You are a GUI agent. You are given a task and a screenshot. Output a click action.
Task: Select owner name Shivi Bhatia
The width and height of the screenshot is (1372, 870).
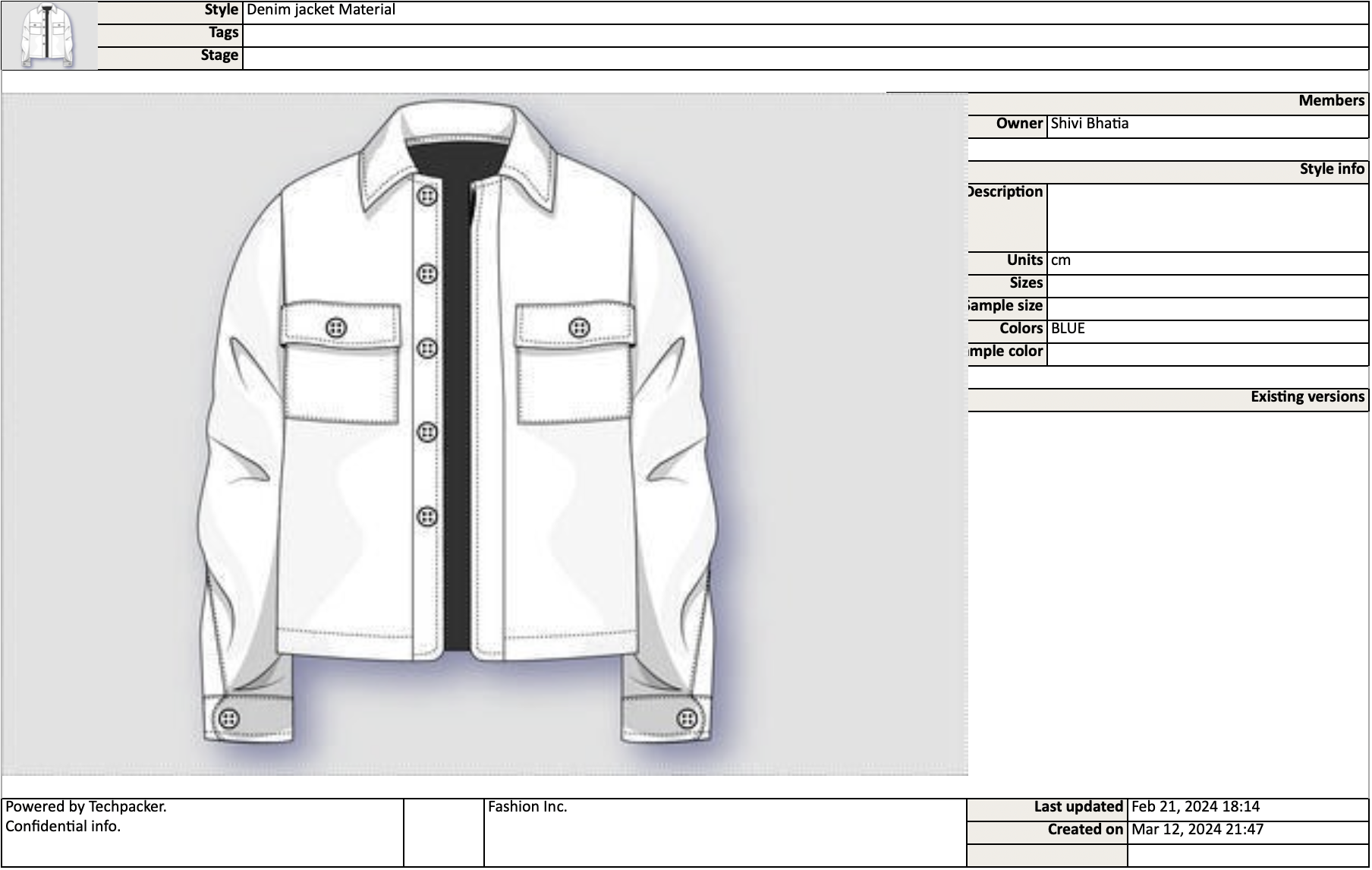[1089, 123]
